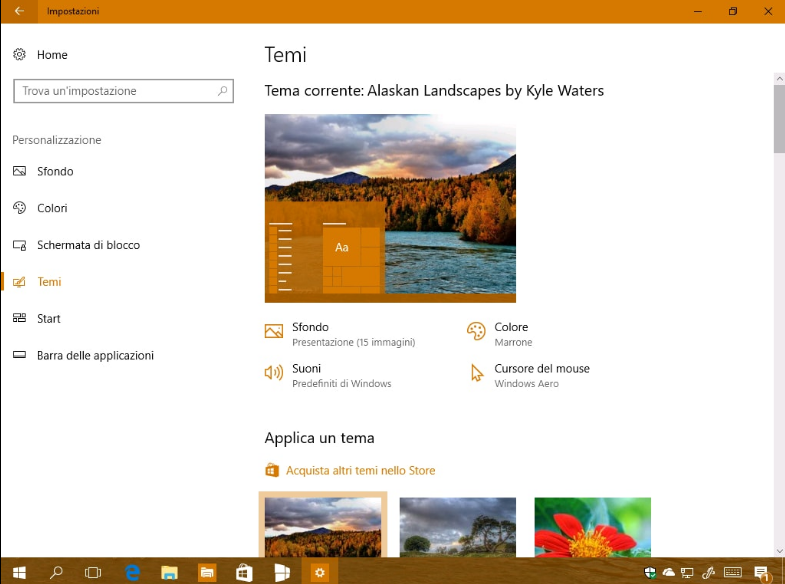Click the search magnifier in settings field
This screenshot has width=785, height=584.
tap(222, 91)
